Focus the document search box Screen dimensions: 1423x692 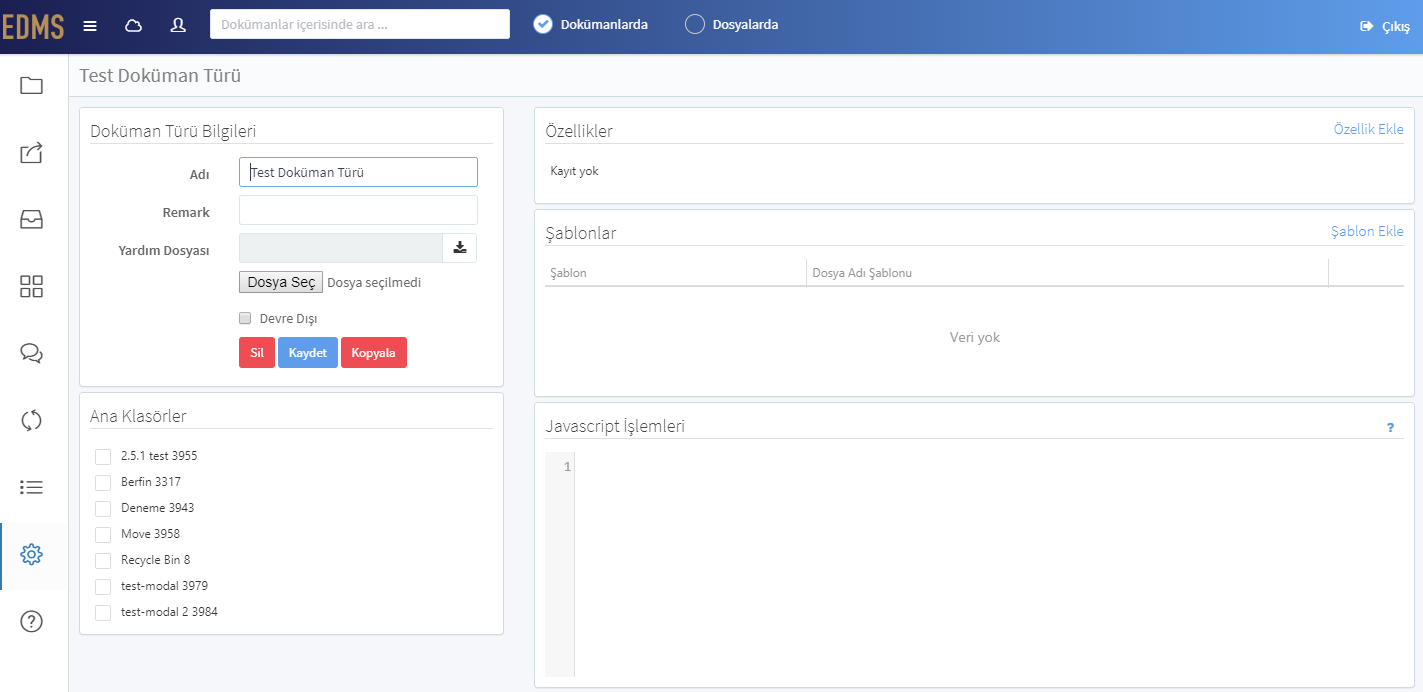(x=360, y=24)
